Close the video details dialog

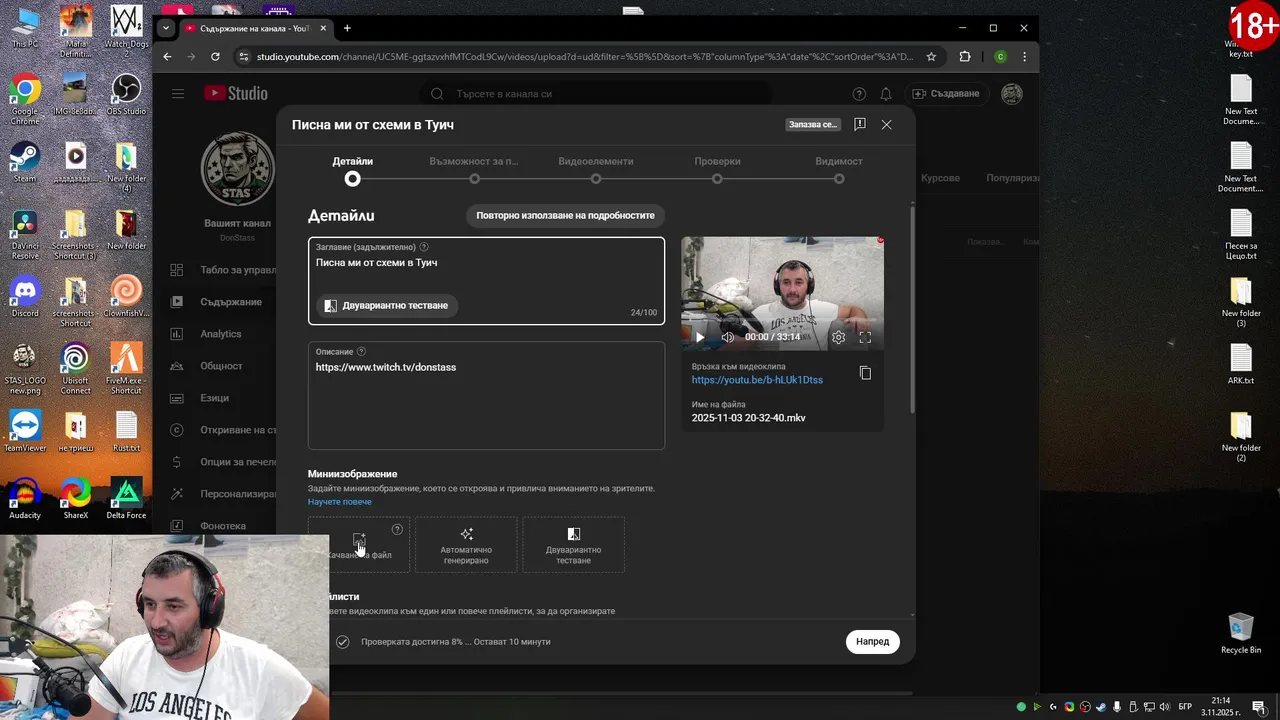[886, 124]
